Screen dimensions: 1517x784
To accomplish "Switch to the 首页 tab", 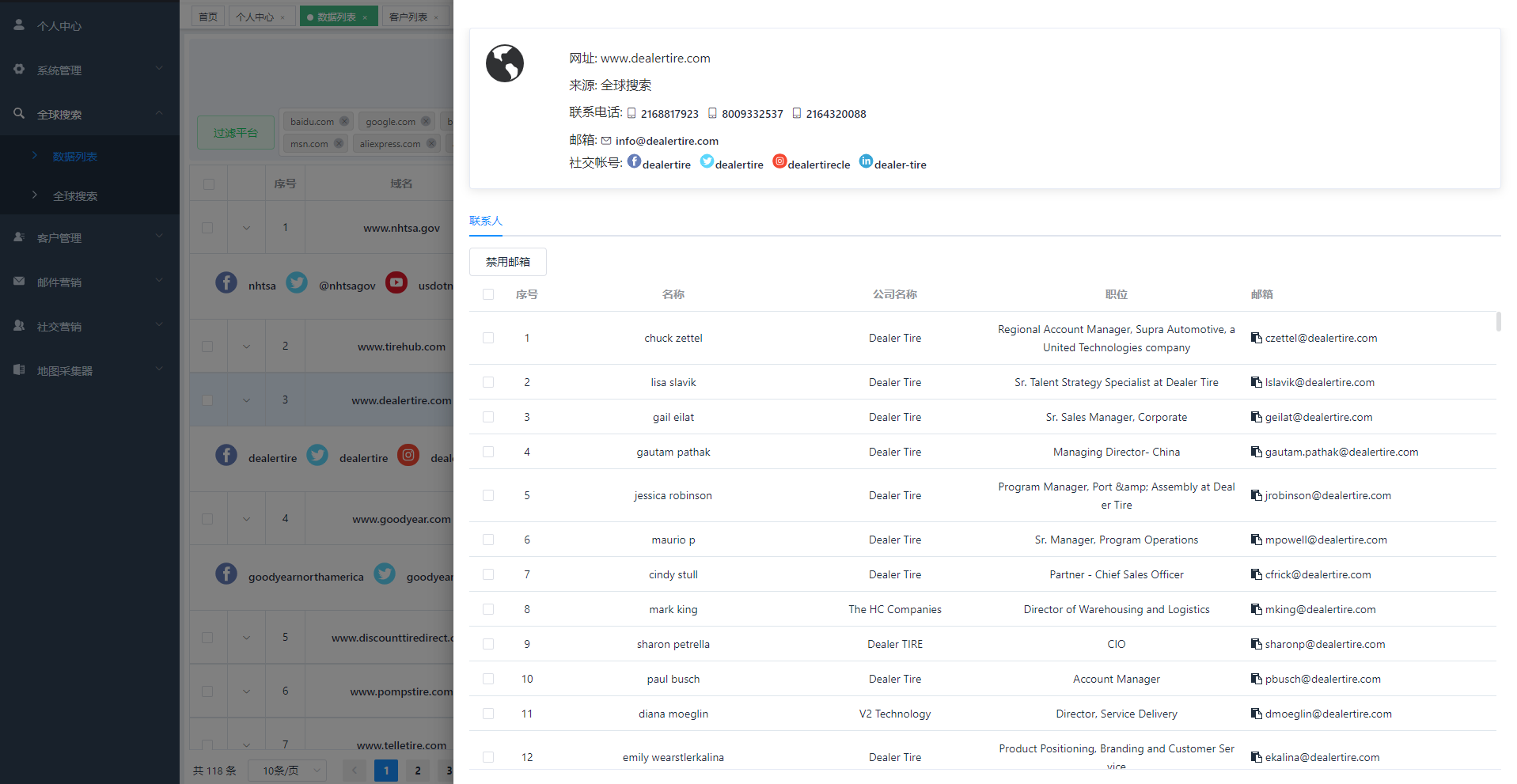I will (208, 17).
